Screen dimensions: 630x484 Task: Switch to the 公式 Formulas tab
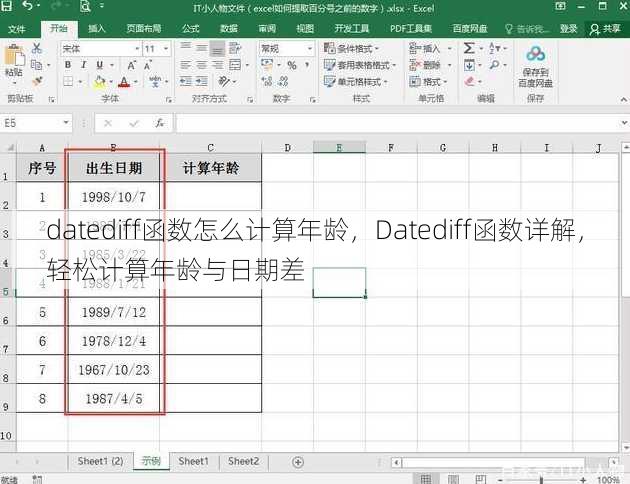tap(190, 29)
